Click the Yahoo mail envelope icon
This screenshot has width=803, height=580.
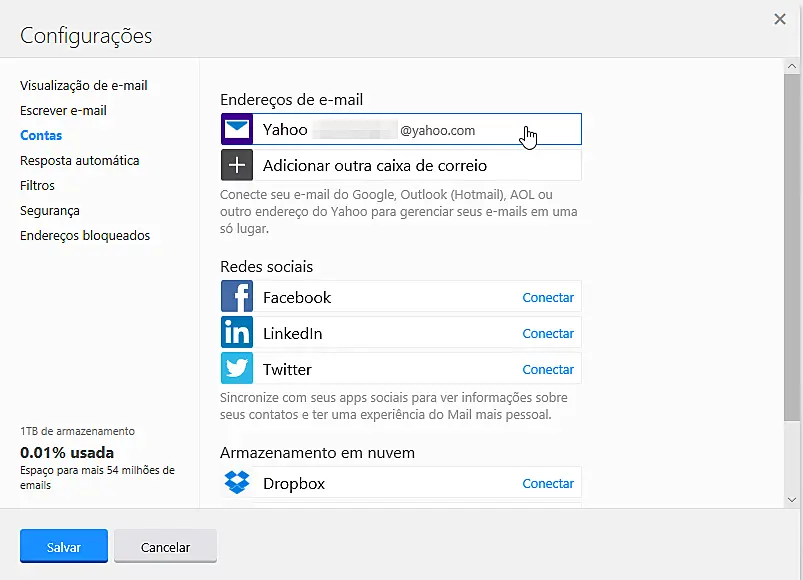pyautogui.click(x=237, y=130)
